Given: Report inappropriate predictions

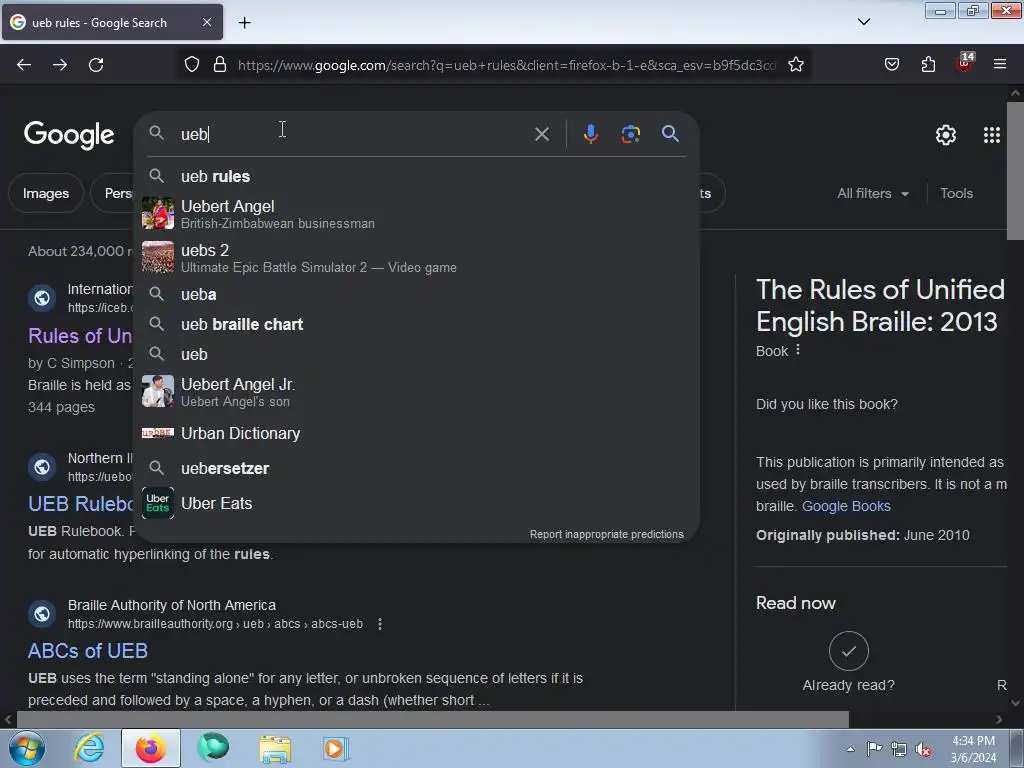Looking at the screenshot, I should 607,534.
